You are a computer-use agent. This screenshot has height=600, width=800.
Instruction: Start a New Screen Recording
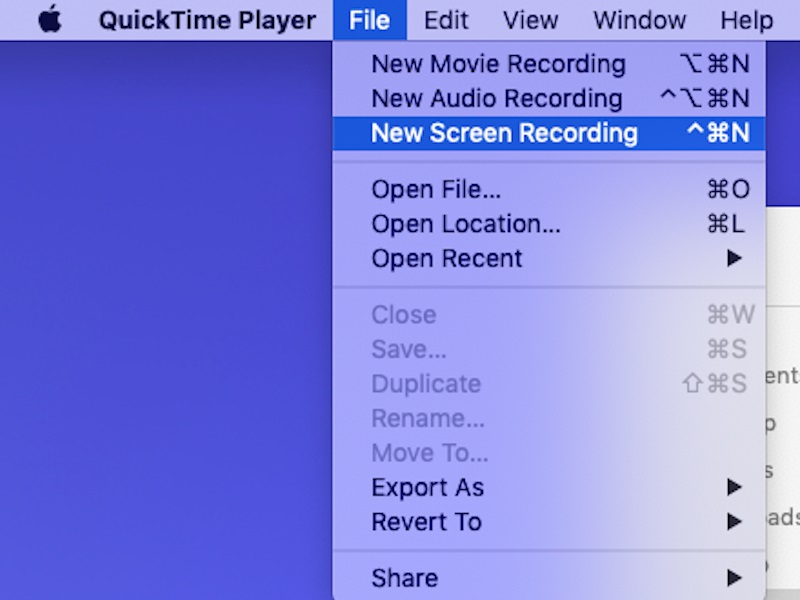504,133
